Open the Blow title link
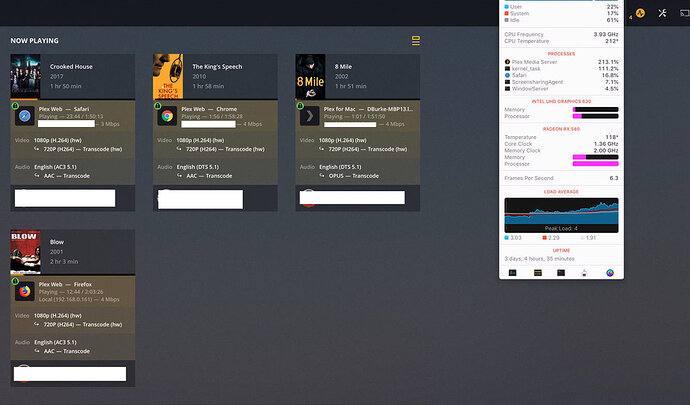This screenshot has height=405, width=690. (57, 242)
